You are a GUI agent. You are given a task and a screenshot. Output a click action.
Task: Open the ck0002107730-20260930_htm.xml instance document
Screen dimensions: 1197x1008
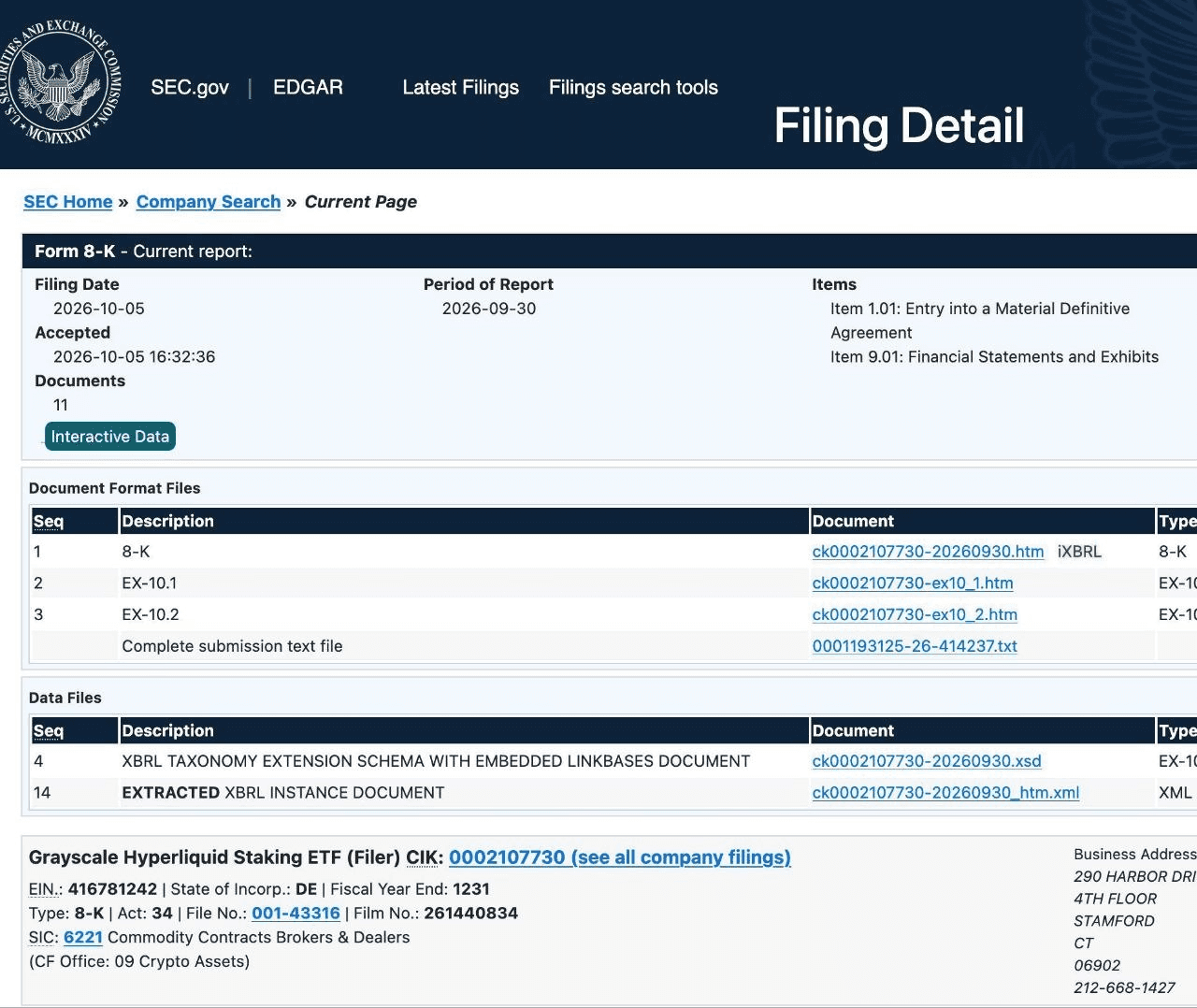[945, 793]
